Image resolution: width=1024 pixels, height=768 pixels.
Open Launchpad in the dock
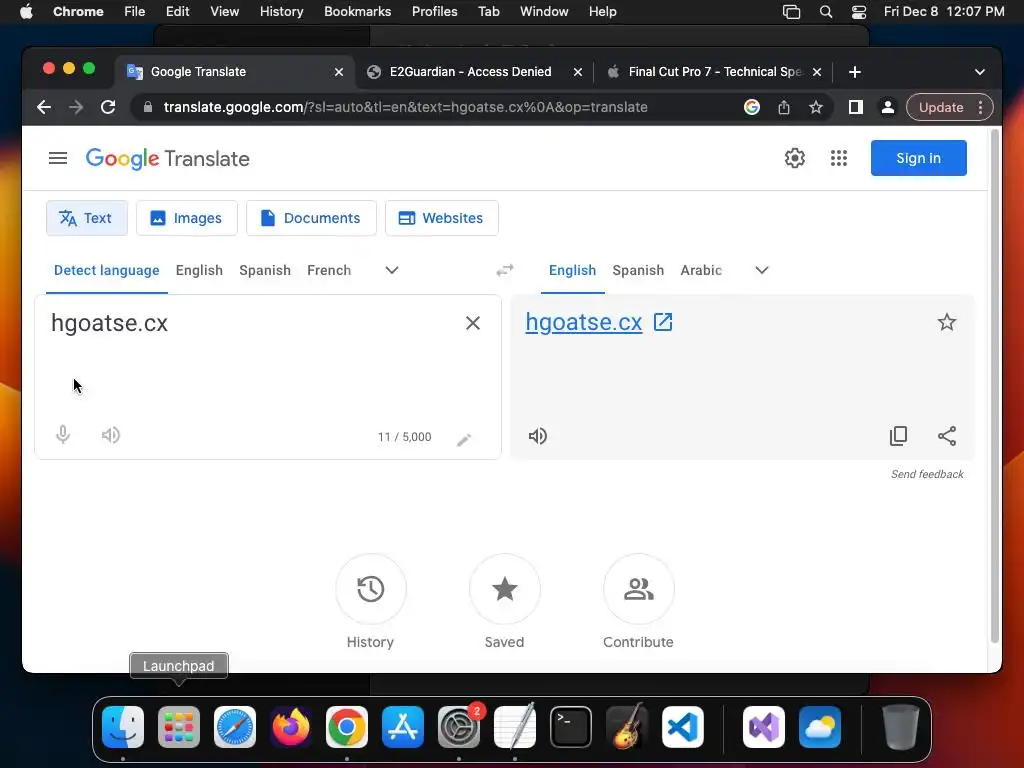tap(179, 727)
